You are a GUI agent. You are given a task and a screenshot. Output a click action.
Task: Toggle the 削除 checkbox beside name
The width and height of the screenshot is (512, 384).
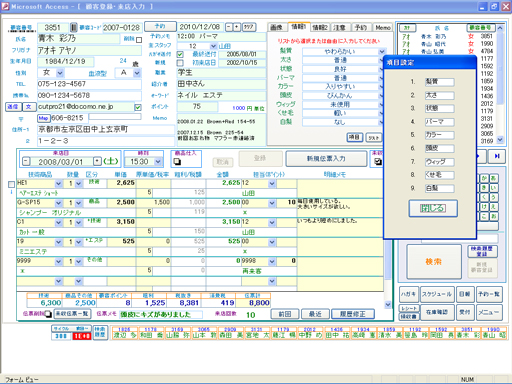pos(139,40)
